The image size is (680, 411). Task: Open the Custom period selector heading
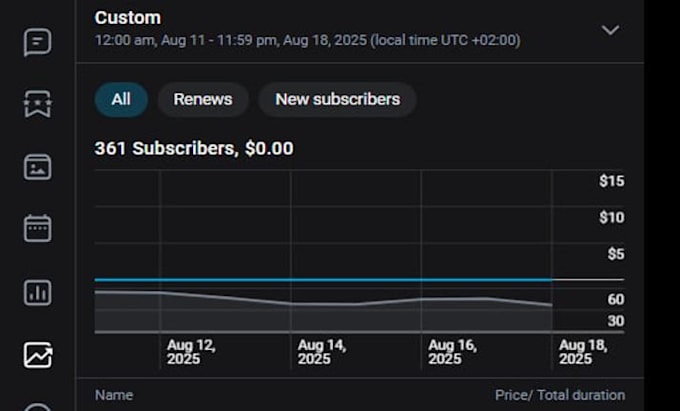pyautogui.click(x=128, y=18)
